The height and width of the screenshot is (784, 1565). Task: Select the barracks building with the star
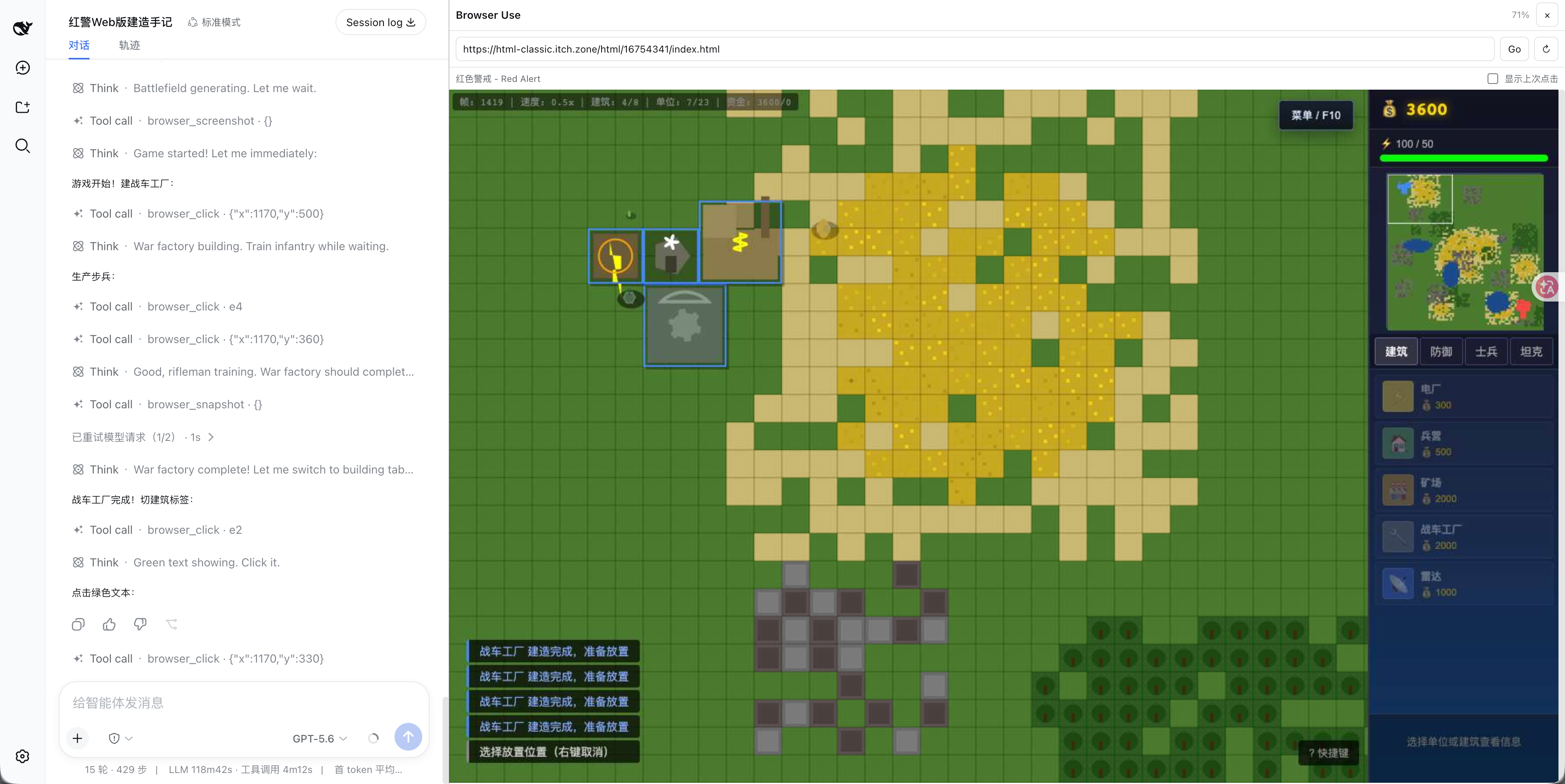point(671,256)
